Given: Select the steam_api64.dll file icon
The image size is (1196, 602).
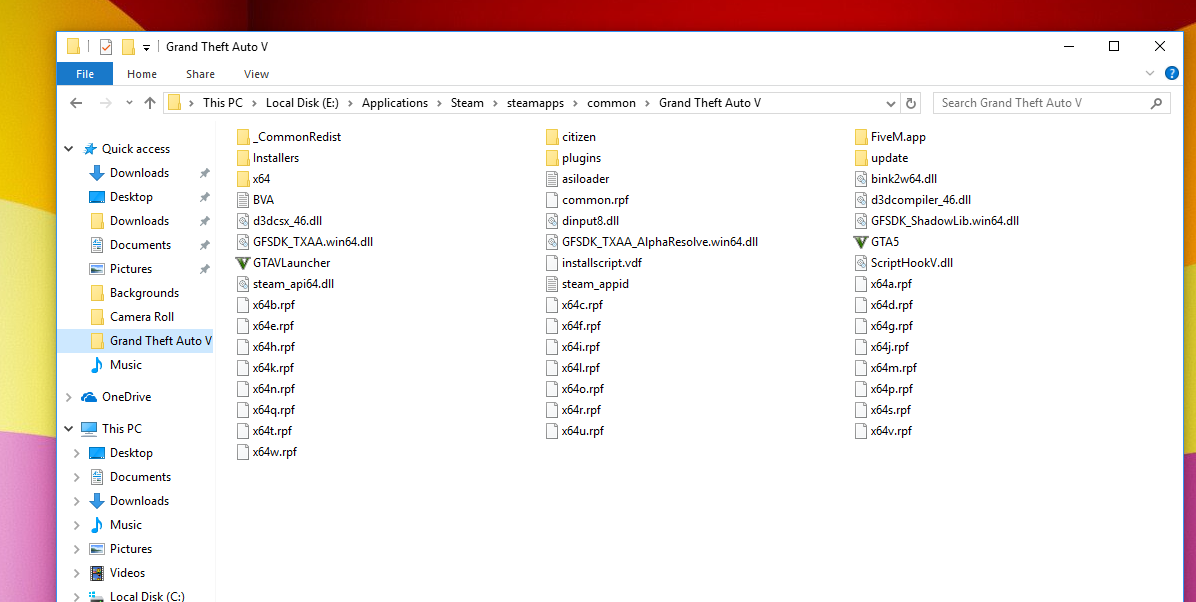Looking at the screenshot, I should pos(243,284).
